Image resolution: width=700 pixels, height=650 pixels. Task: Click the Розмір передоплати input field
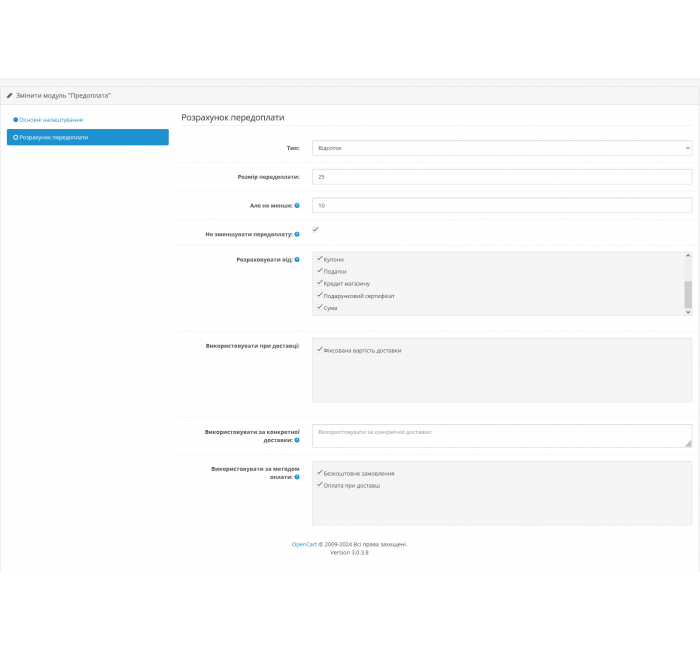click(502, 177)
